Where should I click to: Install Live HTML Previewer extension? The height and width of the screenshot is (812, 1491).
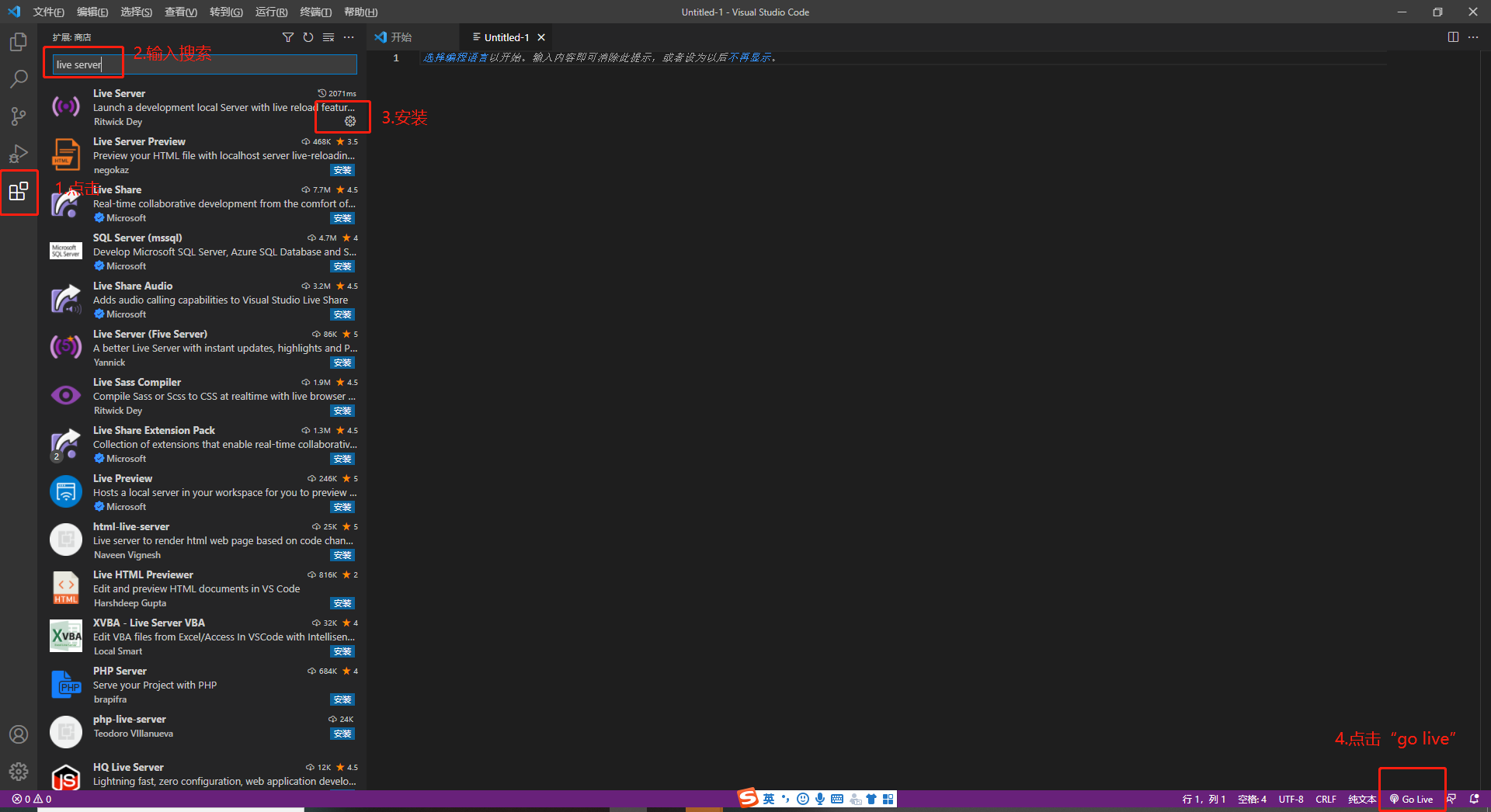[342, 603]
